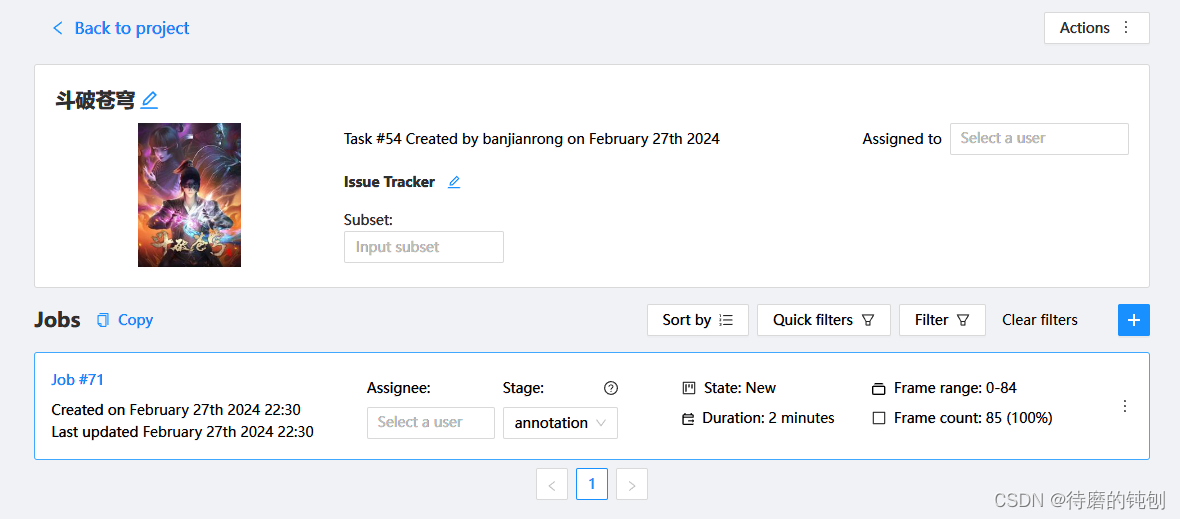
Task: Click the Input subset field
Action: coord(423,247)
